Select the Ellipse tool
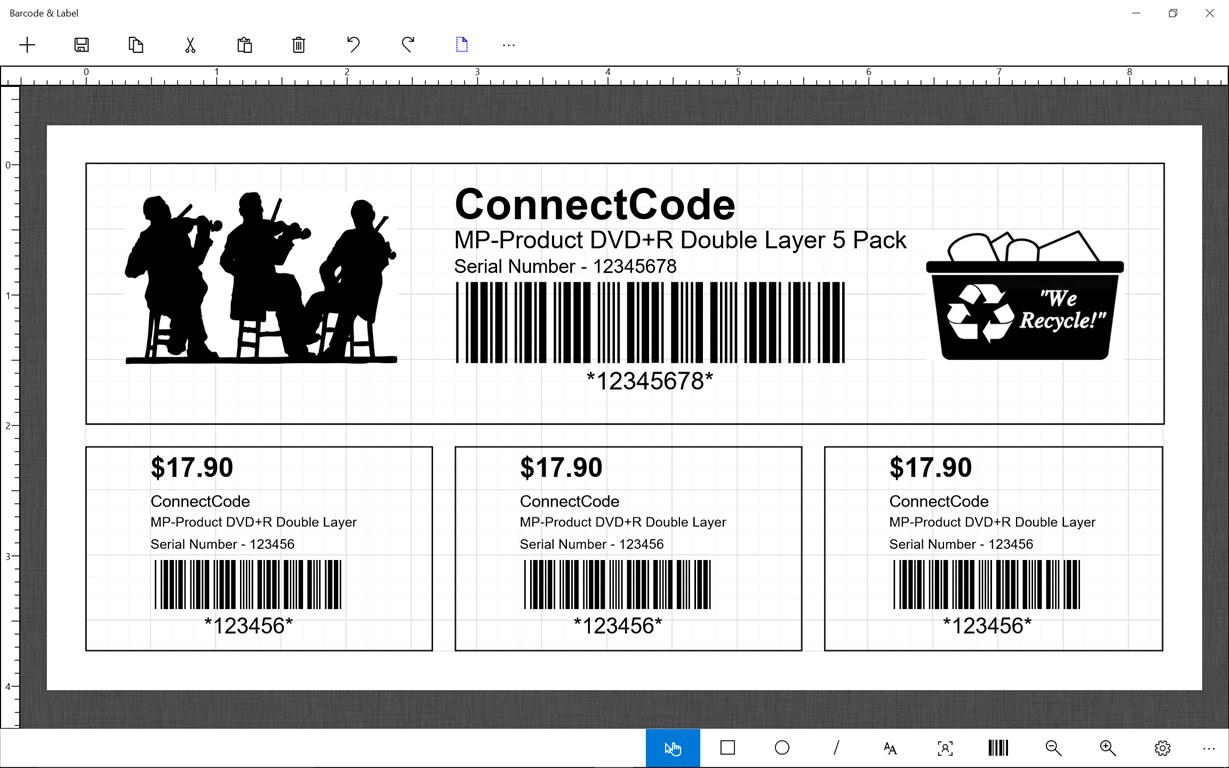The width and height of the screenshot is (1229, 768). click(x=781, y=747)
